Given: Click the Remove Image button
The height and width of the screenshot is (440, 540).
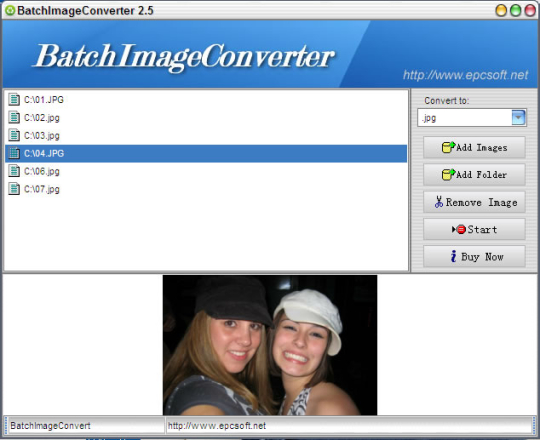Looking at the screenshot, I should pyautogui.click(x=474, y=202).
